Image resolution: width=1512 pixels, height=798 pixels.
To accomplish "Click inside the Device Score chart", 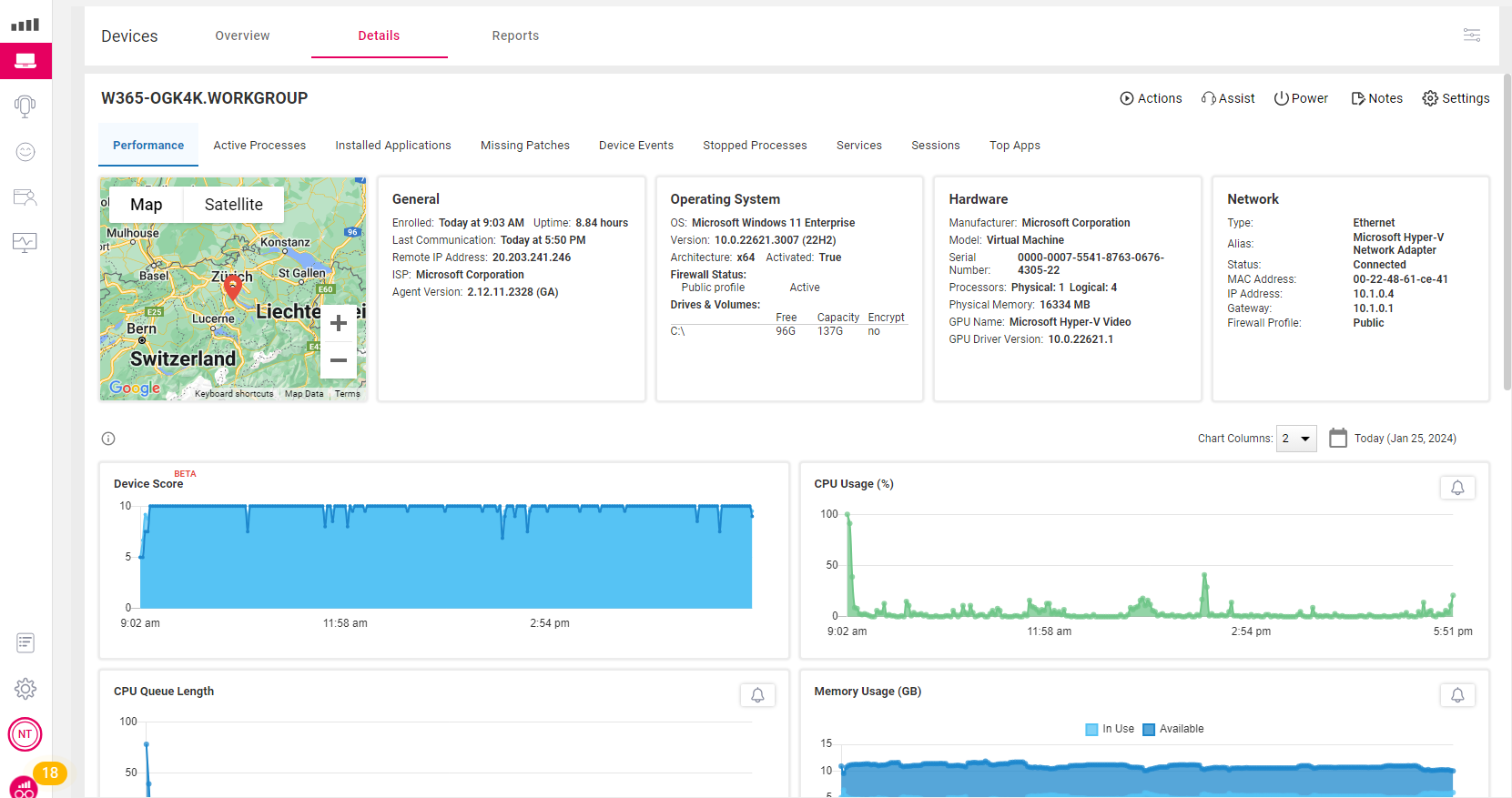I will (x=446, y=557).
